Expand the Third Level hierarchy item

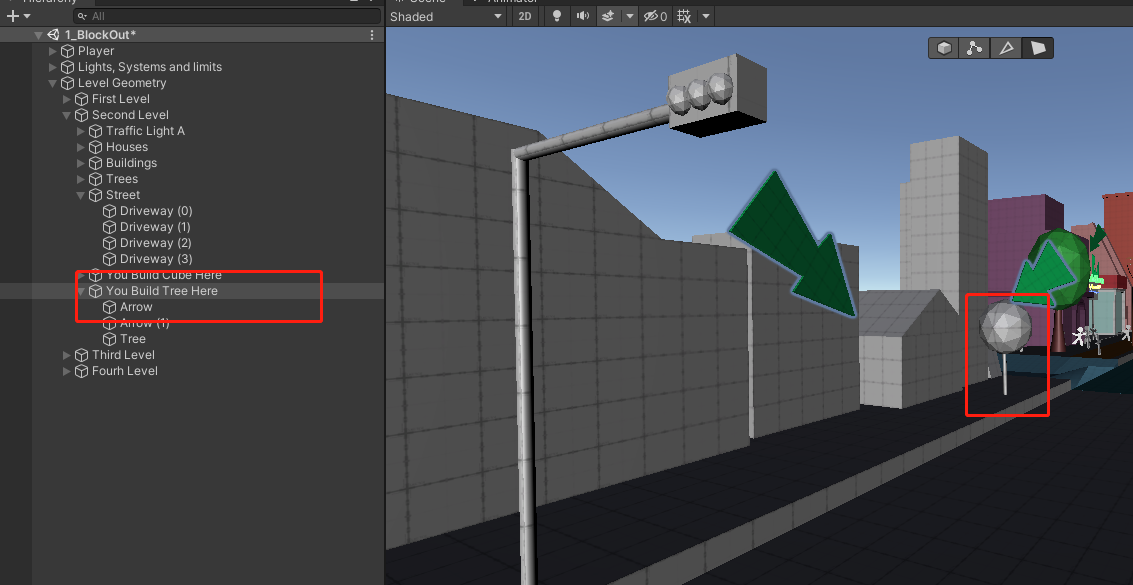66,354
